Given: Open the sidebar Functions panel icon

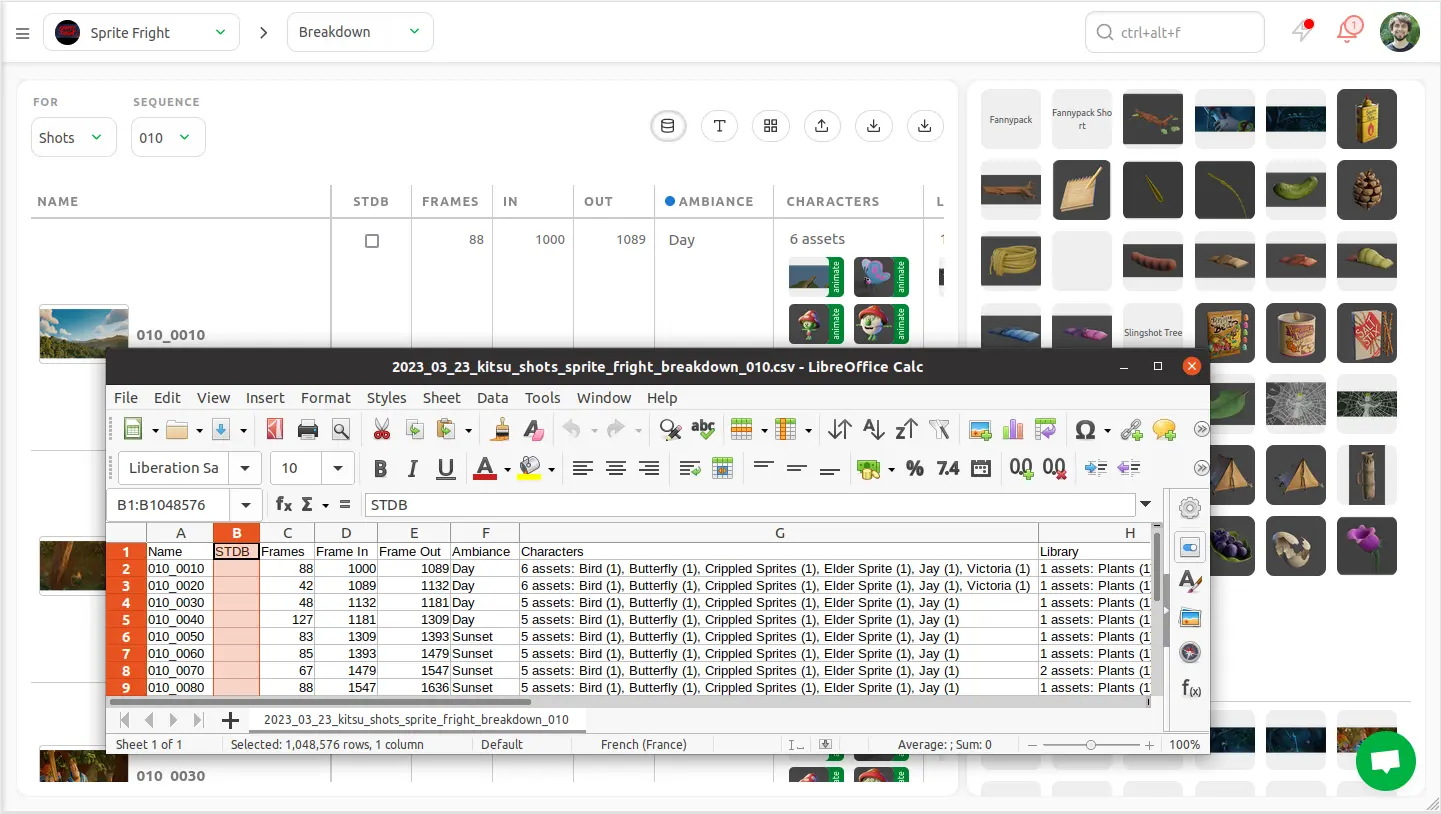Looking at the screenshot, I should (1190, 688).
